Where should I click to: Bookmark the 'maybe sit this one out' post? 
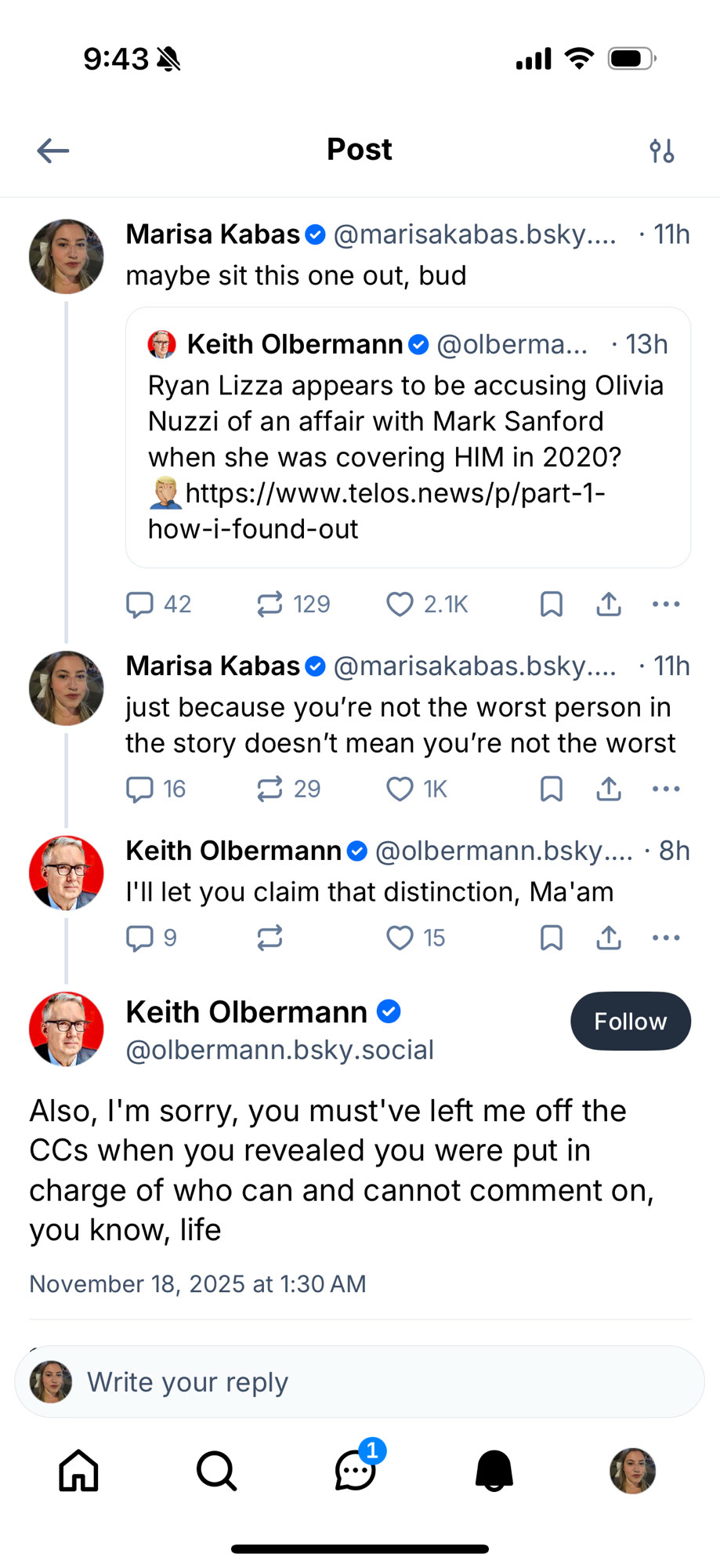(x=552, y=604)
